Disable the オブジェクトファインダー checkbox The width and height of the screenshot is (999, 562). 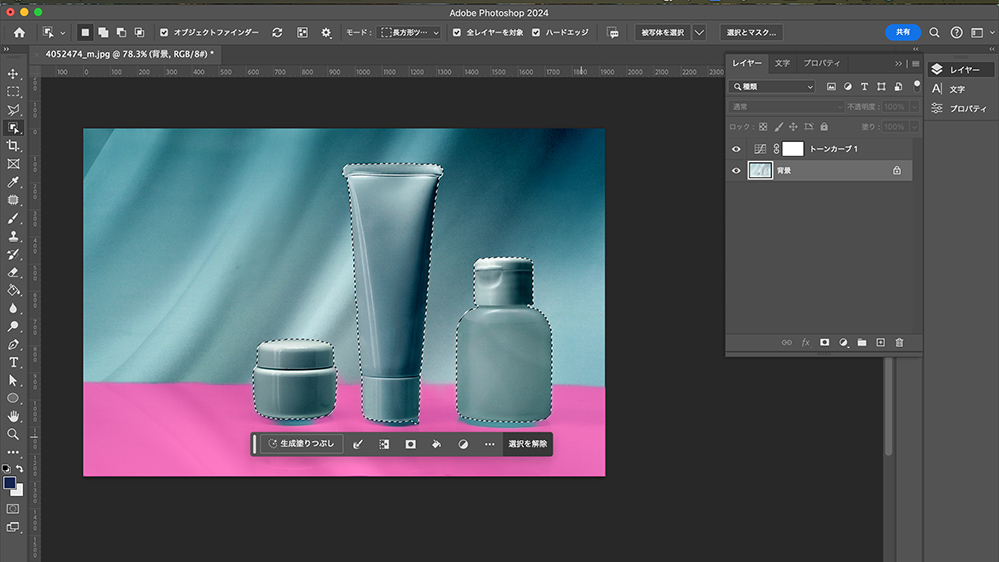[164, 33]
